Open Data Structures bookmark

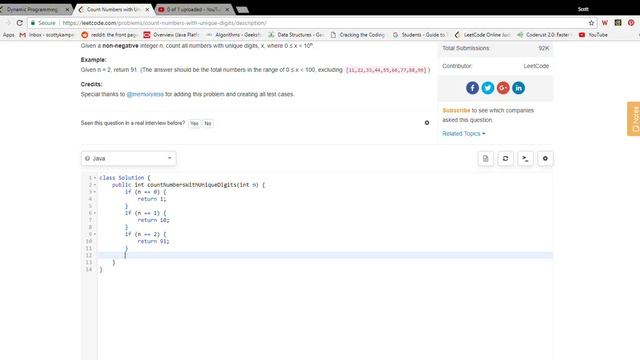[x=296, y=35]
